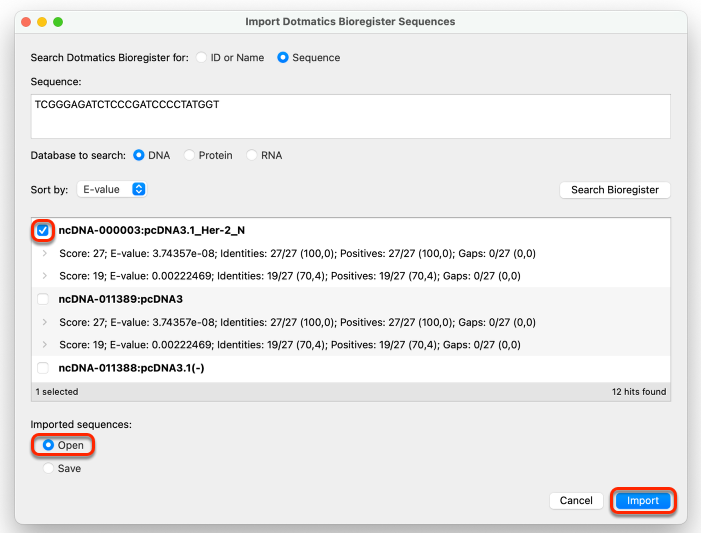Click into the Sequence text field
This screenshot has height=533, width=701.
pos(350,116)
